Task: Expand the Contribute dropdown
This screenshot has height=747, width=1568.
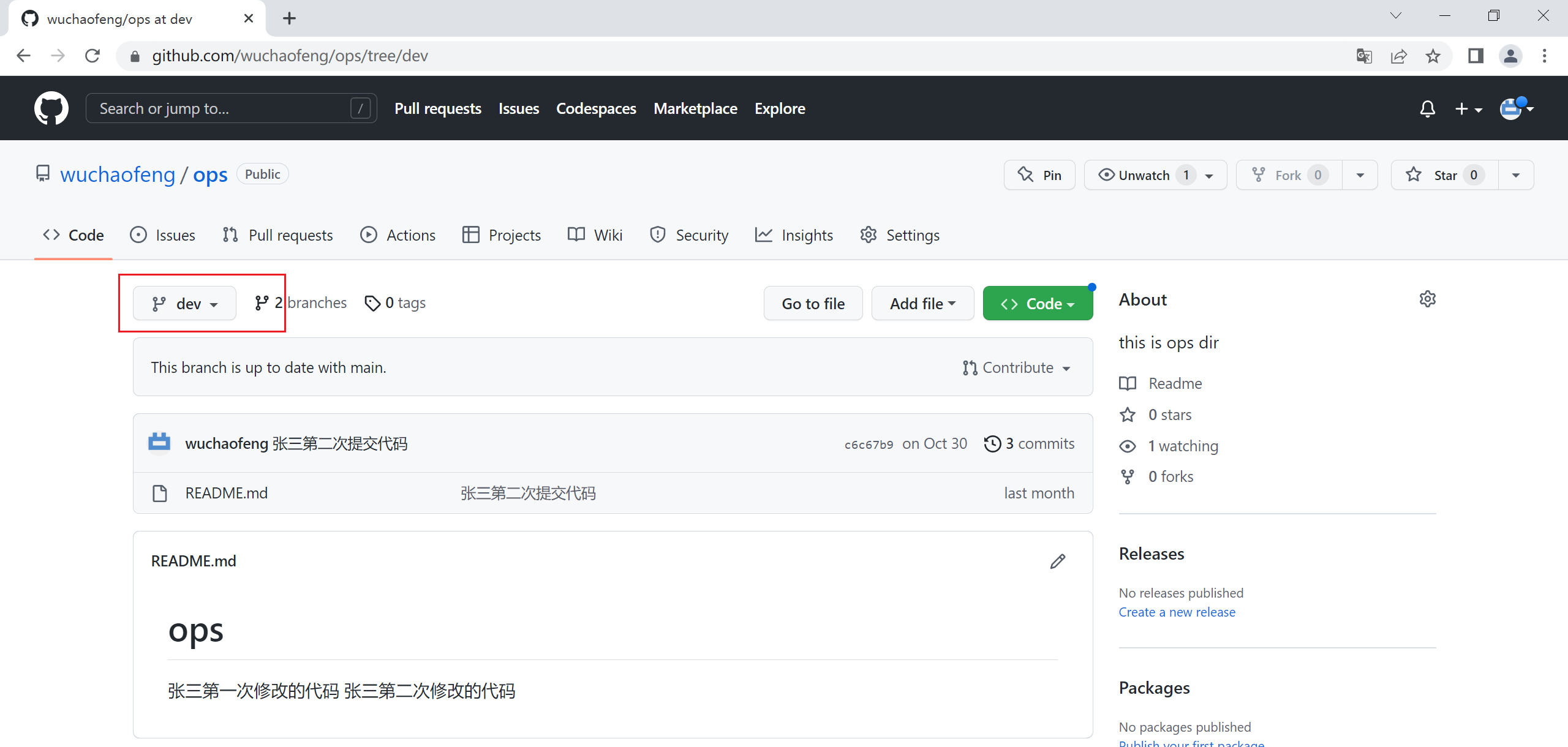Action: click(x=1016, y=368)
